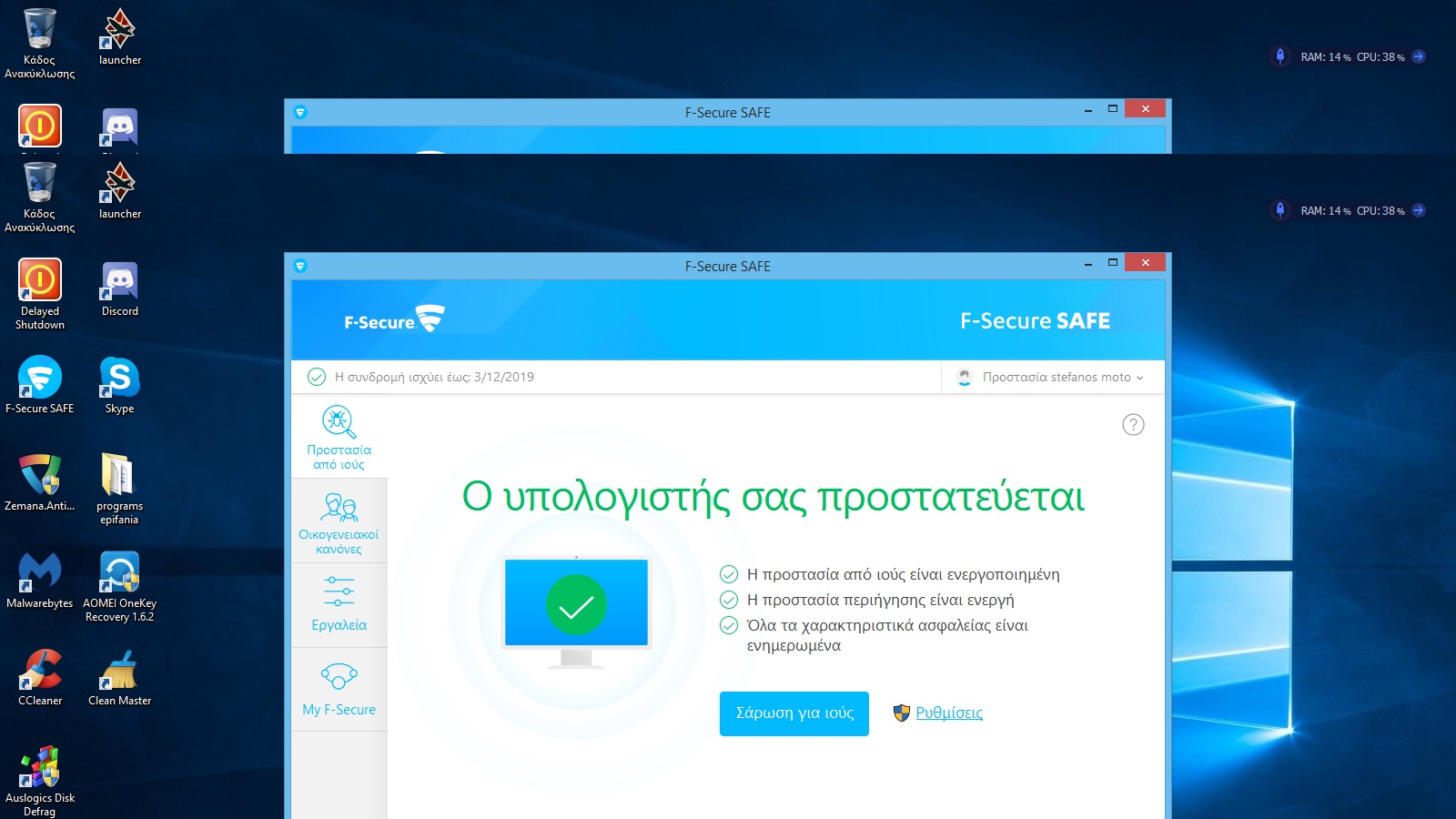Select the Zemana Anti... desktop icon
The height and width of the screenshot is (819, 1456).
[x=40, y=482]
